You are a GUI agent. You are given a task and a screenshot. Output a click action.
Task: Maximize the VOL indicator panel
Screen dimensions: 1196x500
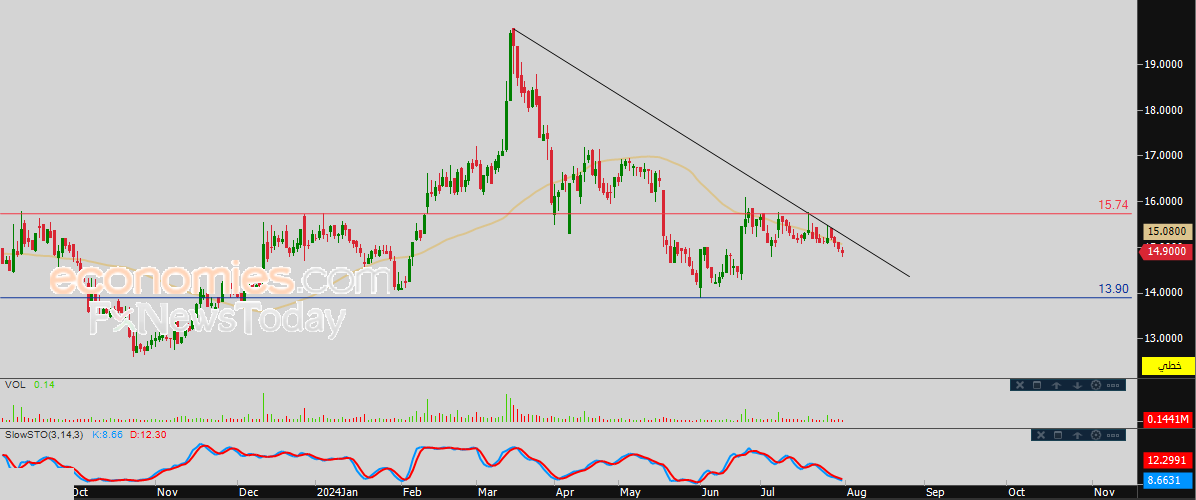tap(1037, 385)
